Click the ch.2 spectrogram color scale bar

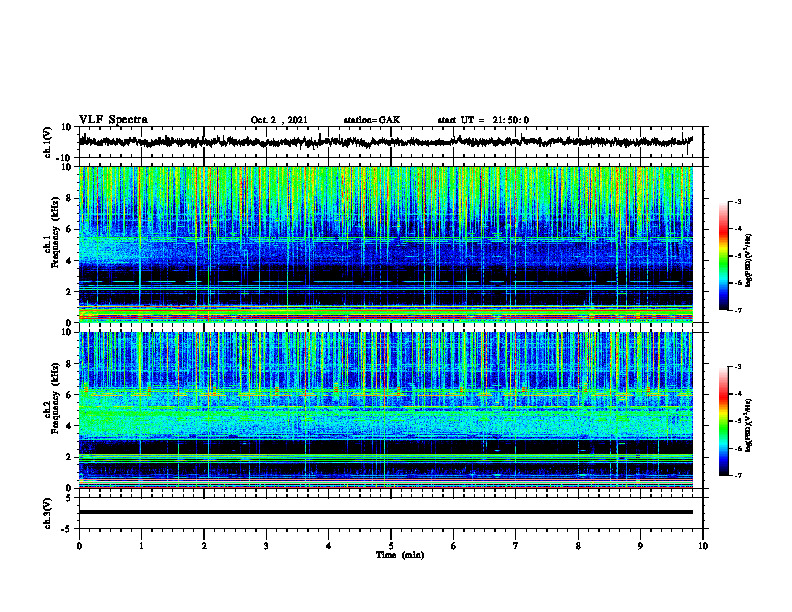pos(723,421)
